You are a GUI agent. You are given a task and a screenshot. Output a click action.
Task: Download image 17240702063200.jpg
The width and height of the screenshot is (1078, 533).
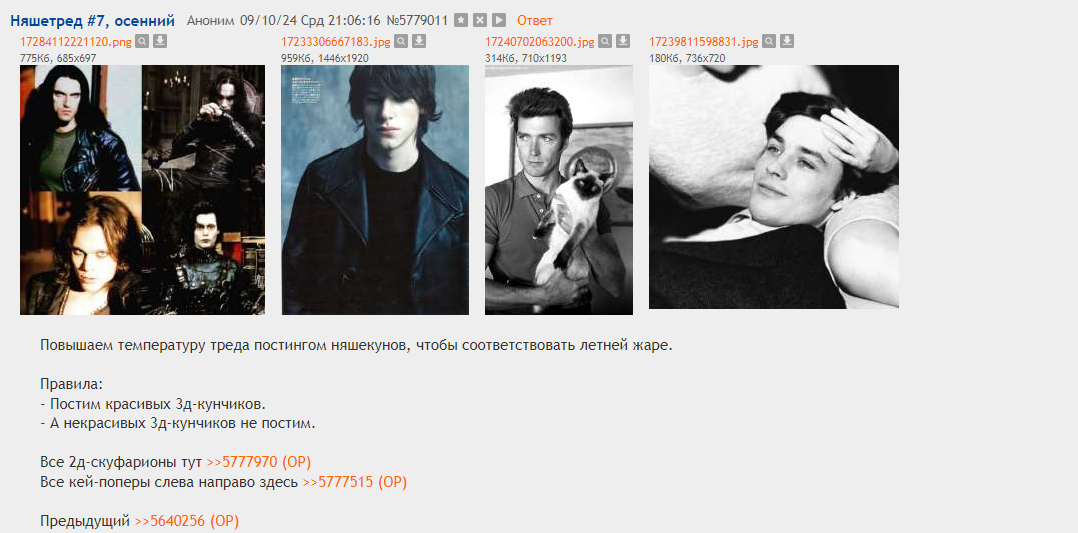pos(623,41)
